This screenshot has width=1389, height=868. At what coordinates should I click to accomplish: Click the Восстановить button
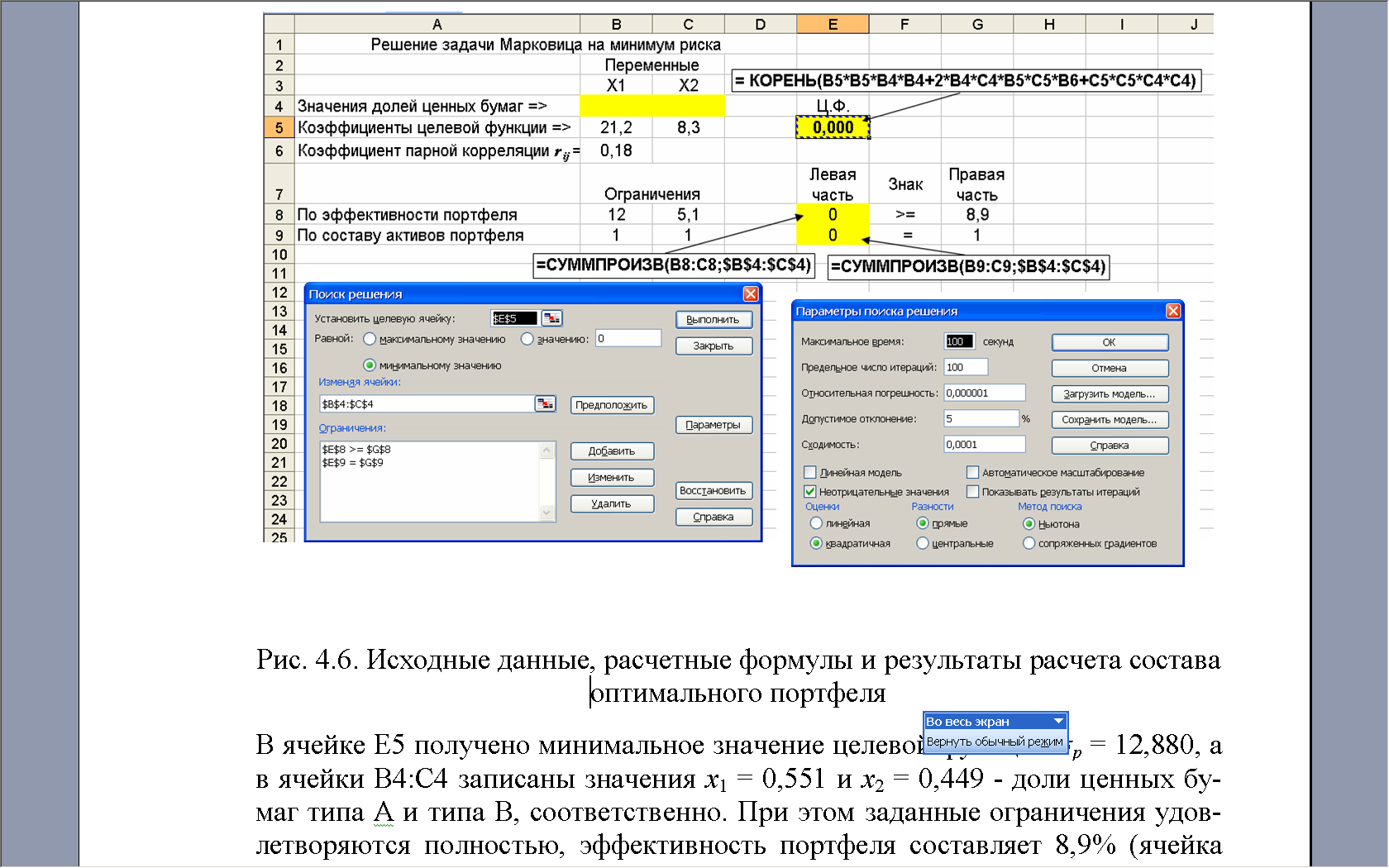(x=714, y=490)
